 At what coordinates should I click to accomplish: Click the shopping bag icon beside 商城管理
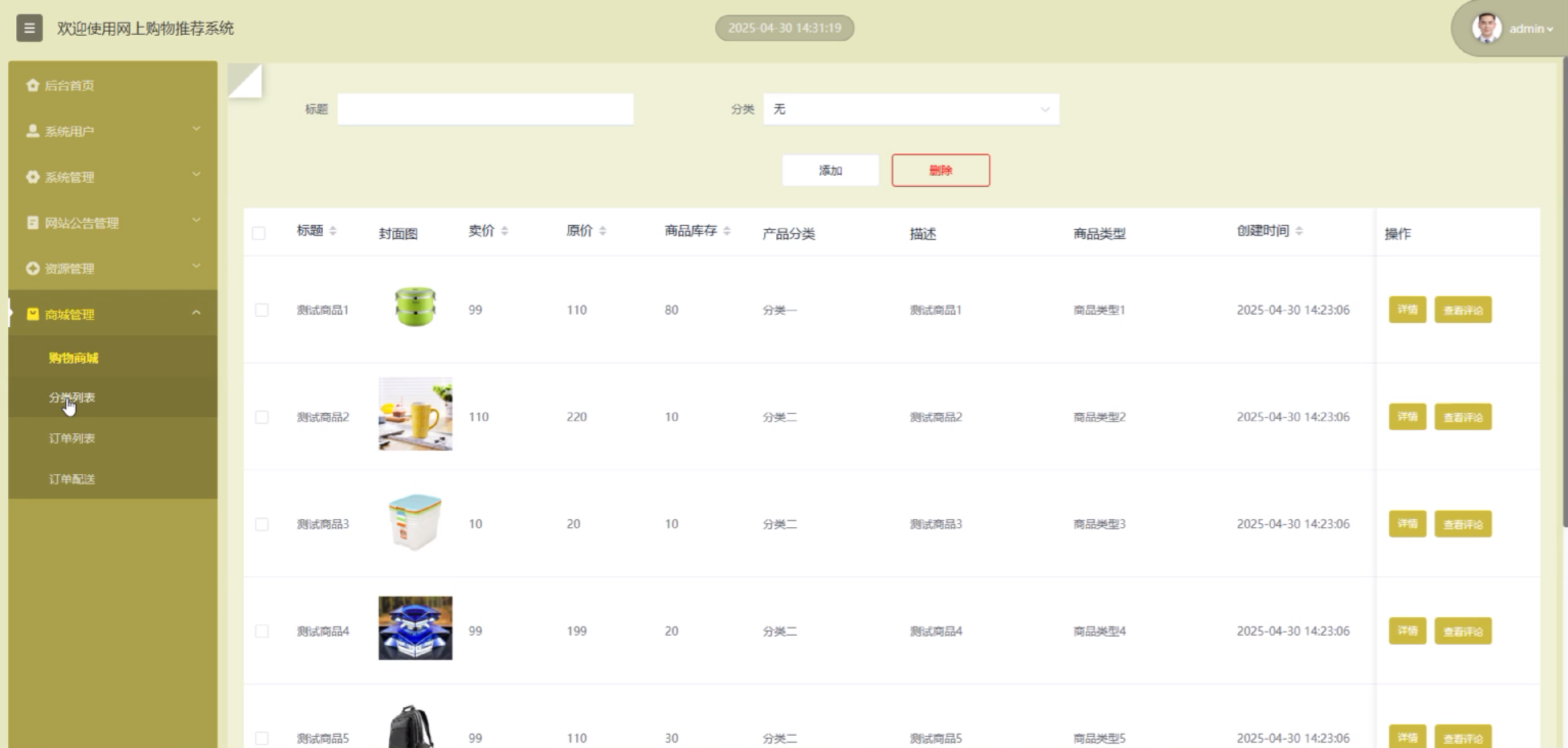[33, 314]
